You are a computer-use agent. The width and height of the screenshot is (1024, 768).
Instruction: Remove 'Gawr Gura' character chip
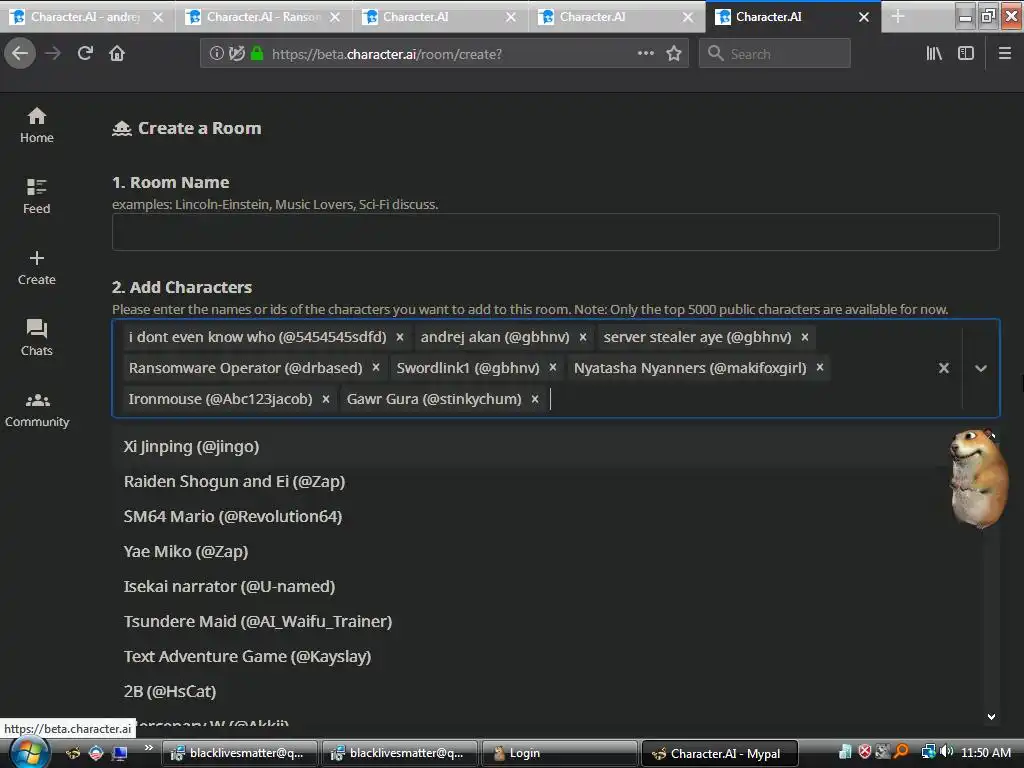click(x=534, y=399)
